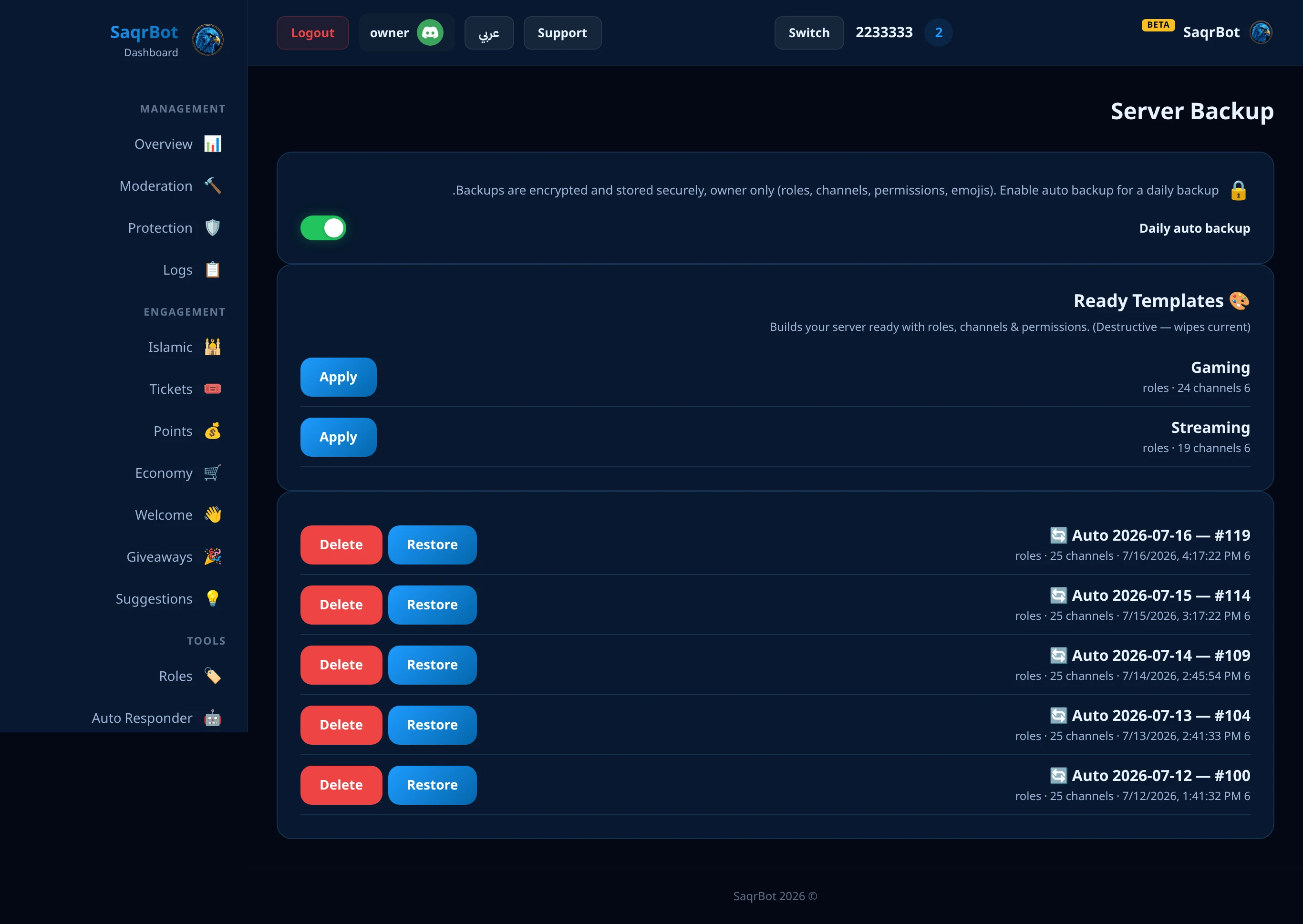Open the Auto Responder tool
Image resolution: width=1303 pixels, height=924 pixels.
click(156, 718)
